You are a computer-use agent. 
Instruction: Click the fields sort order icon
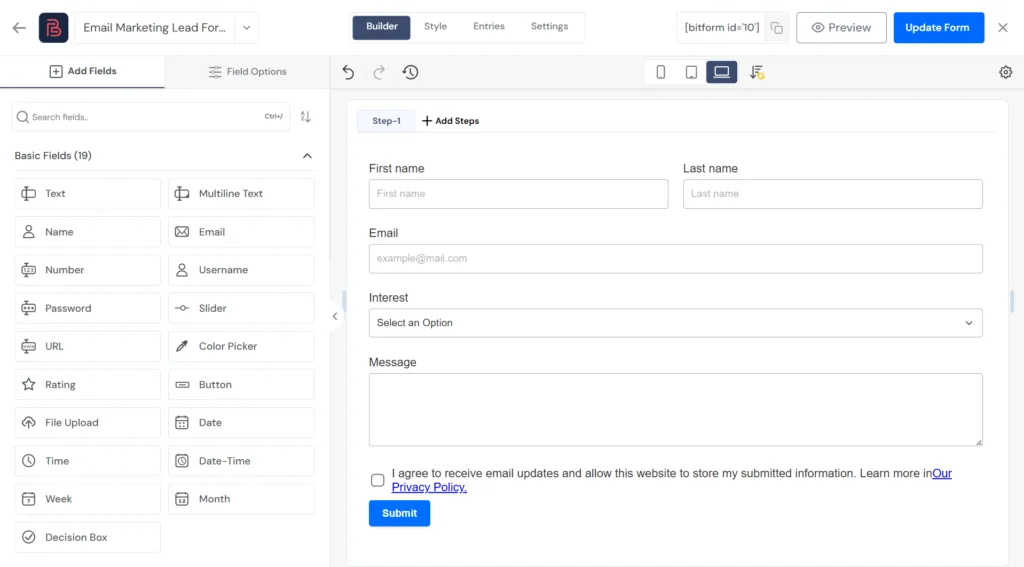click(306, 117)
